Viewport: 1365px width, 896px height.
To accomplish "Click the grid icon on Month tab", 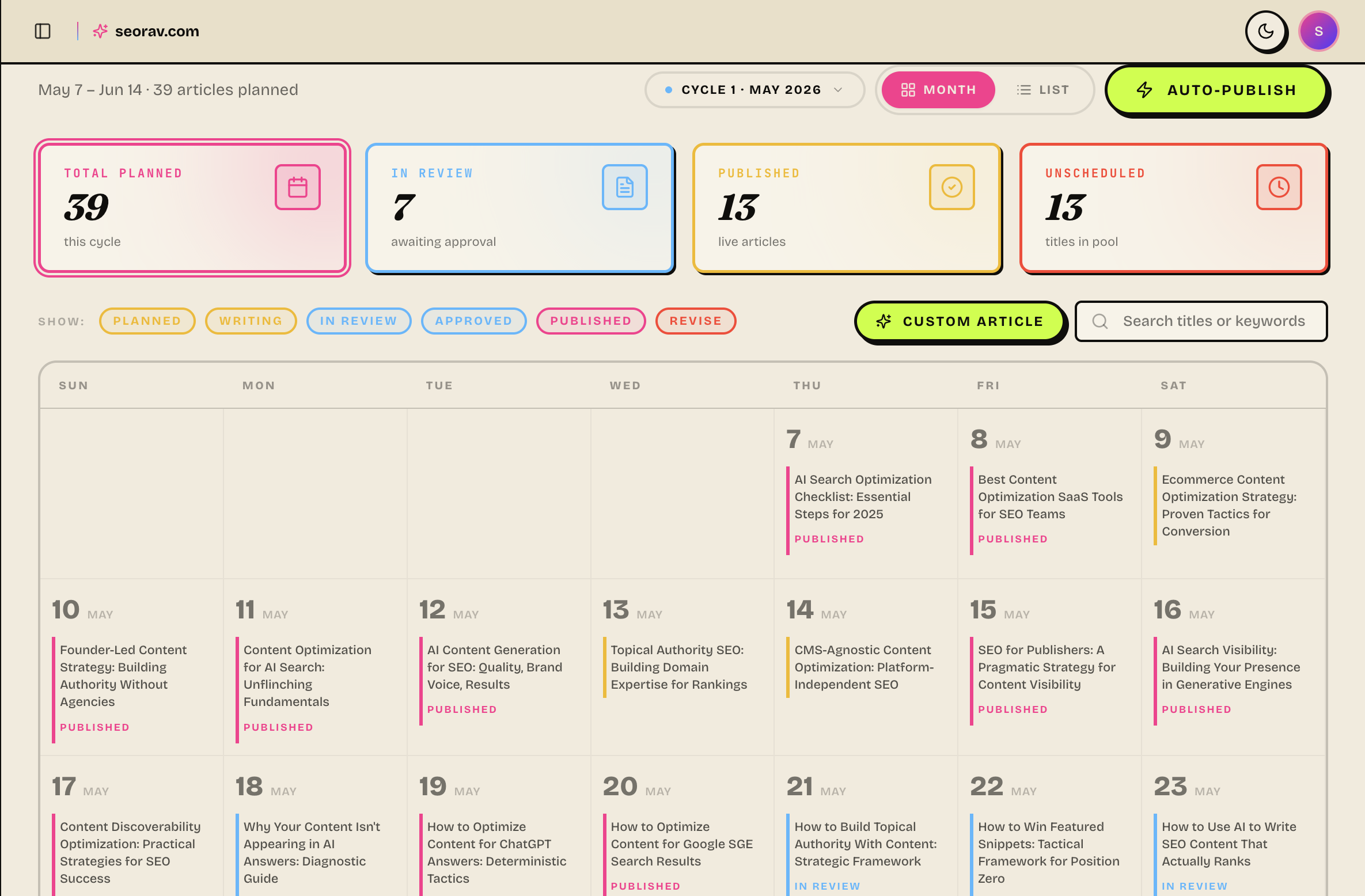I will (x=908, y=90).
